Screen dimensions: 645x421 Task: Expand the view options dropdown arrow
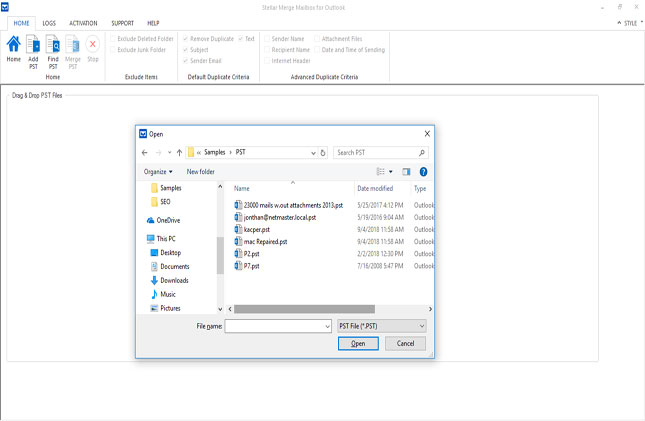(x=391, y=172)
